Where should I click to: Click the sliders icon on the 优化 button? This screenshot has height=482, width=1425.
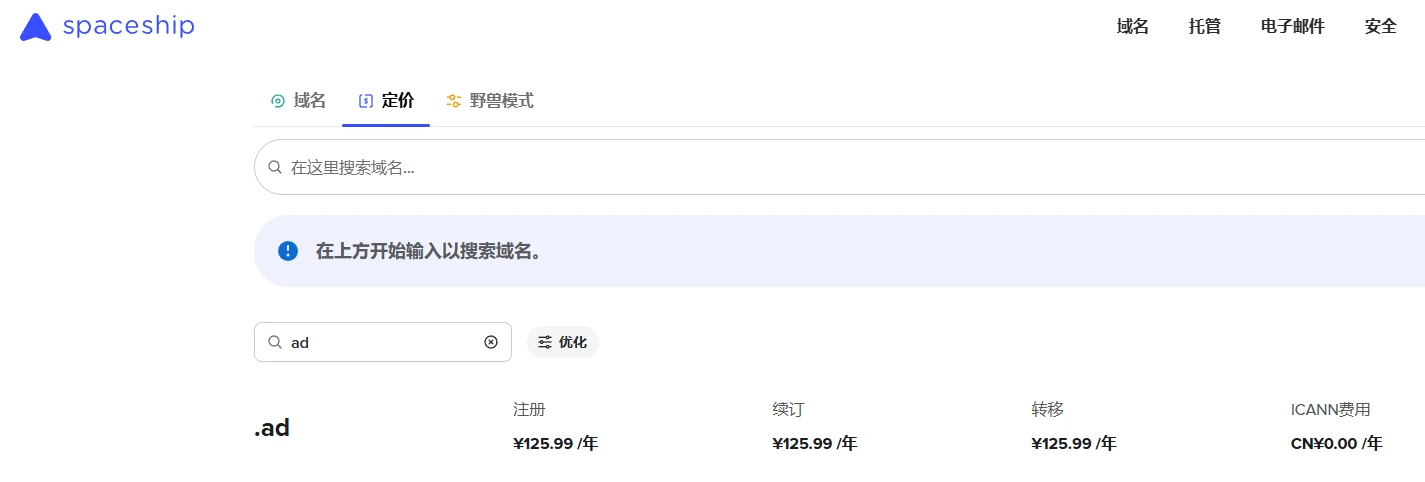click(x=545, y=342)
